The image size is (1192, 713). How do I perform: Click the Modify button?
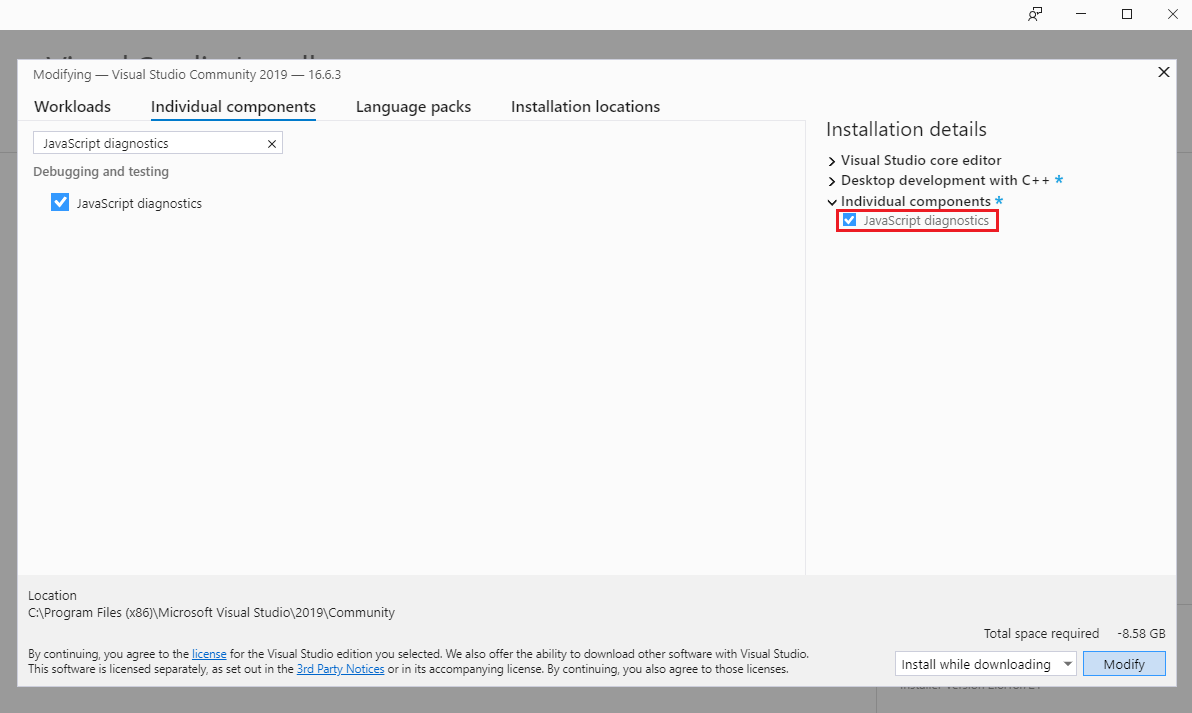pyautogui.click(x=1124, y=663)
